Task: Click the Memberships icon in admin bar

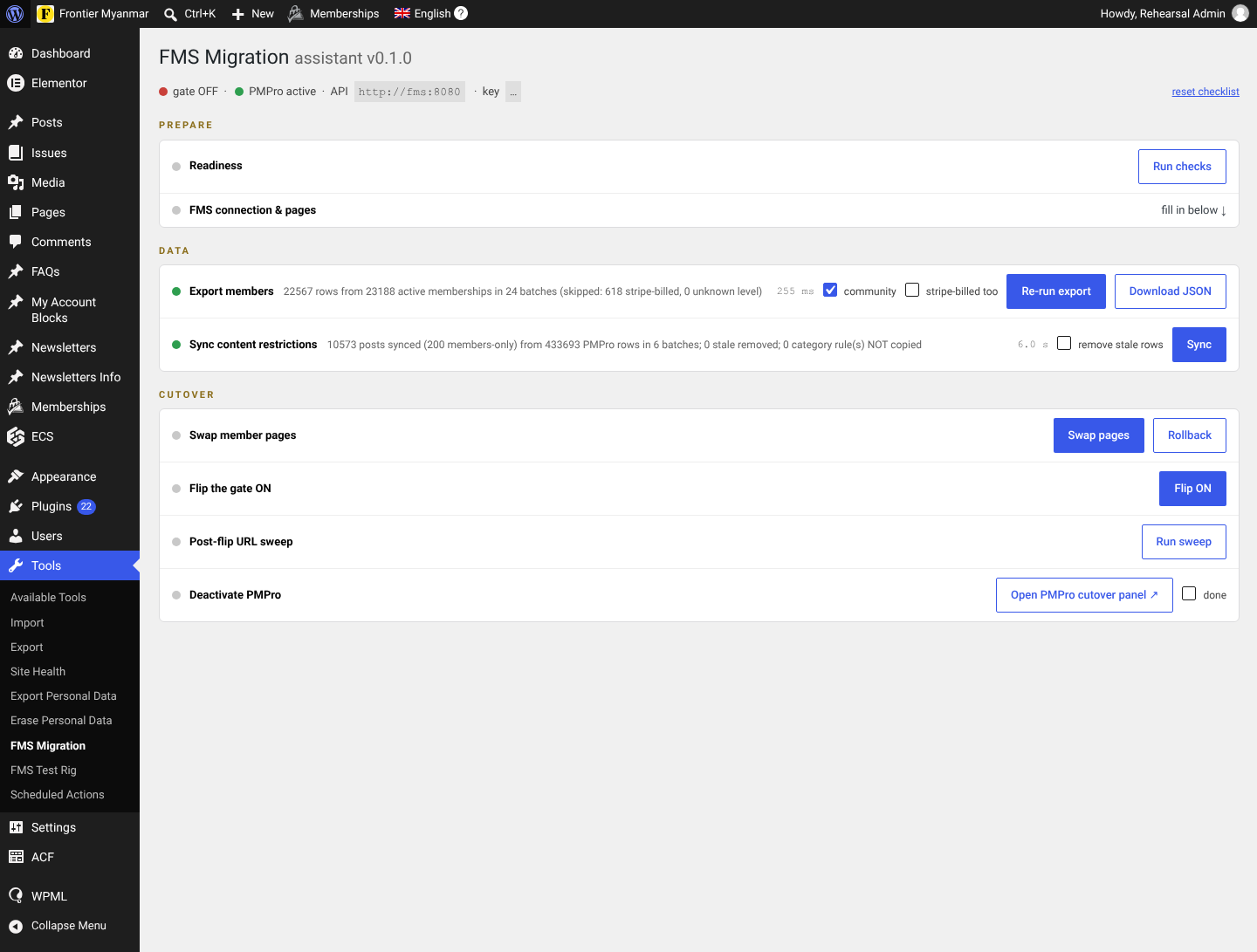Action: click(x=296, y=14)
